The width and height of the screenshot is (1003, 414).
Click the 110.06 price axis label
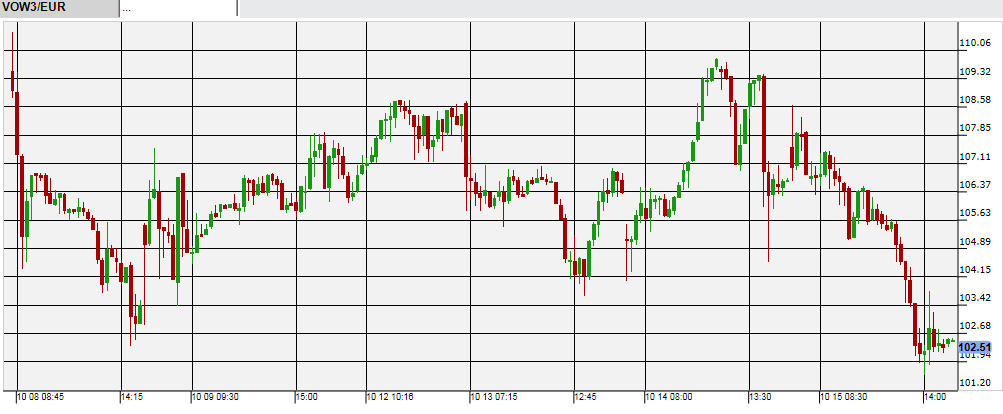click(974, 43)
